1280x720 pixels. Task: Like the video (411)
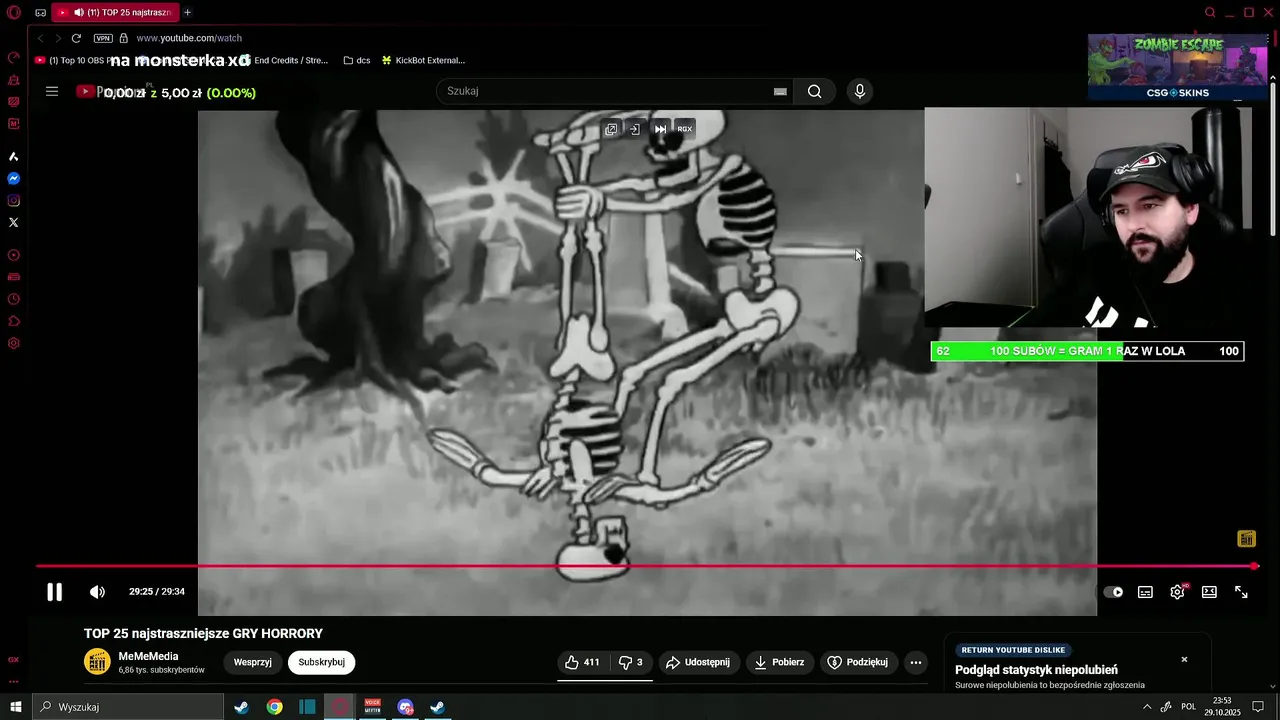pos(583,662)
